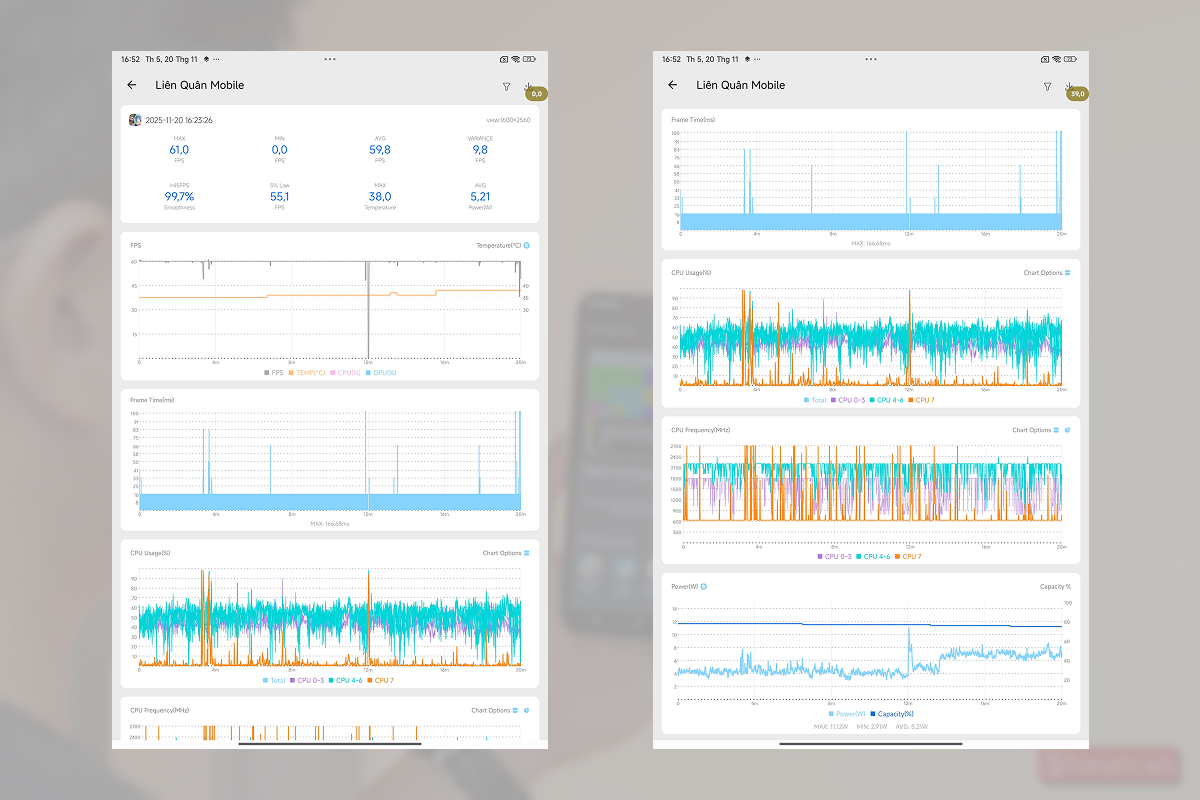Open Chart Options in right CPU Usage card
Screen dimensions: 1200x800
(1047, 273)
